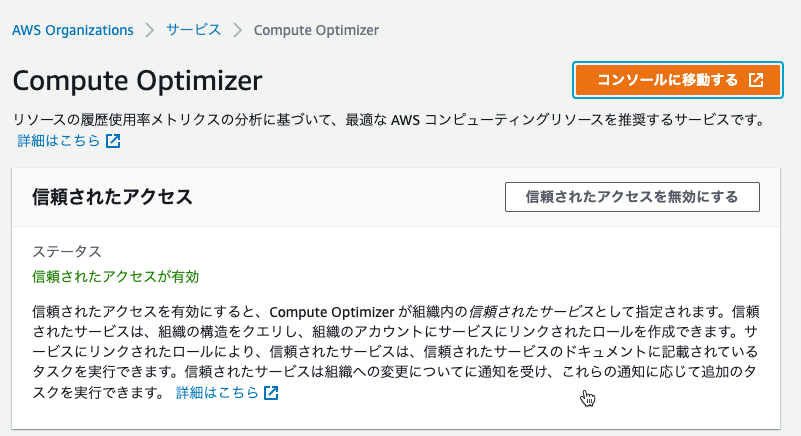
Task: Click the Compute Optimizer page heading
Action: pyautogui.click(x=137, y=80)
